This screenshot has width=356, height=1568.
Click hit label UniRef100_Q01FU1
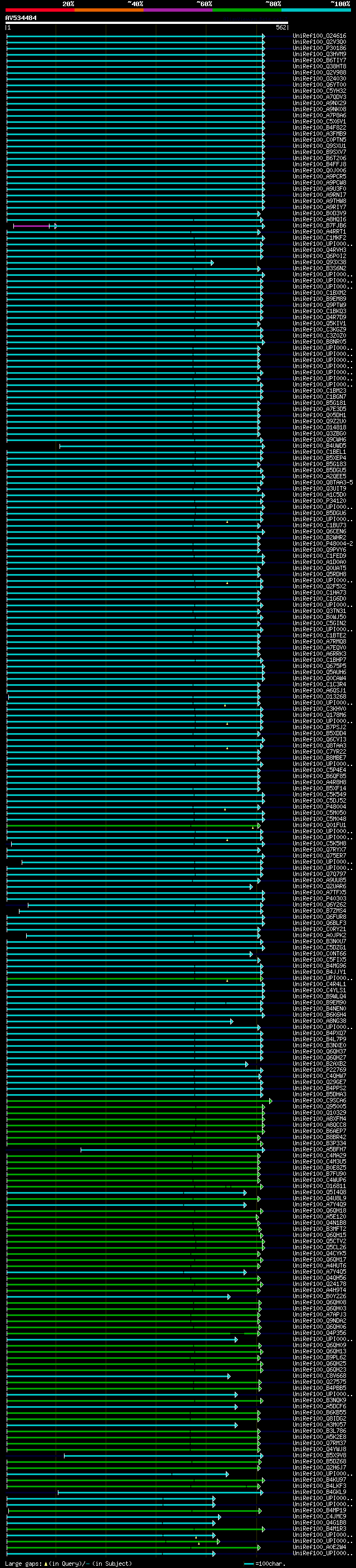[319, 825]
